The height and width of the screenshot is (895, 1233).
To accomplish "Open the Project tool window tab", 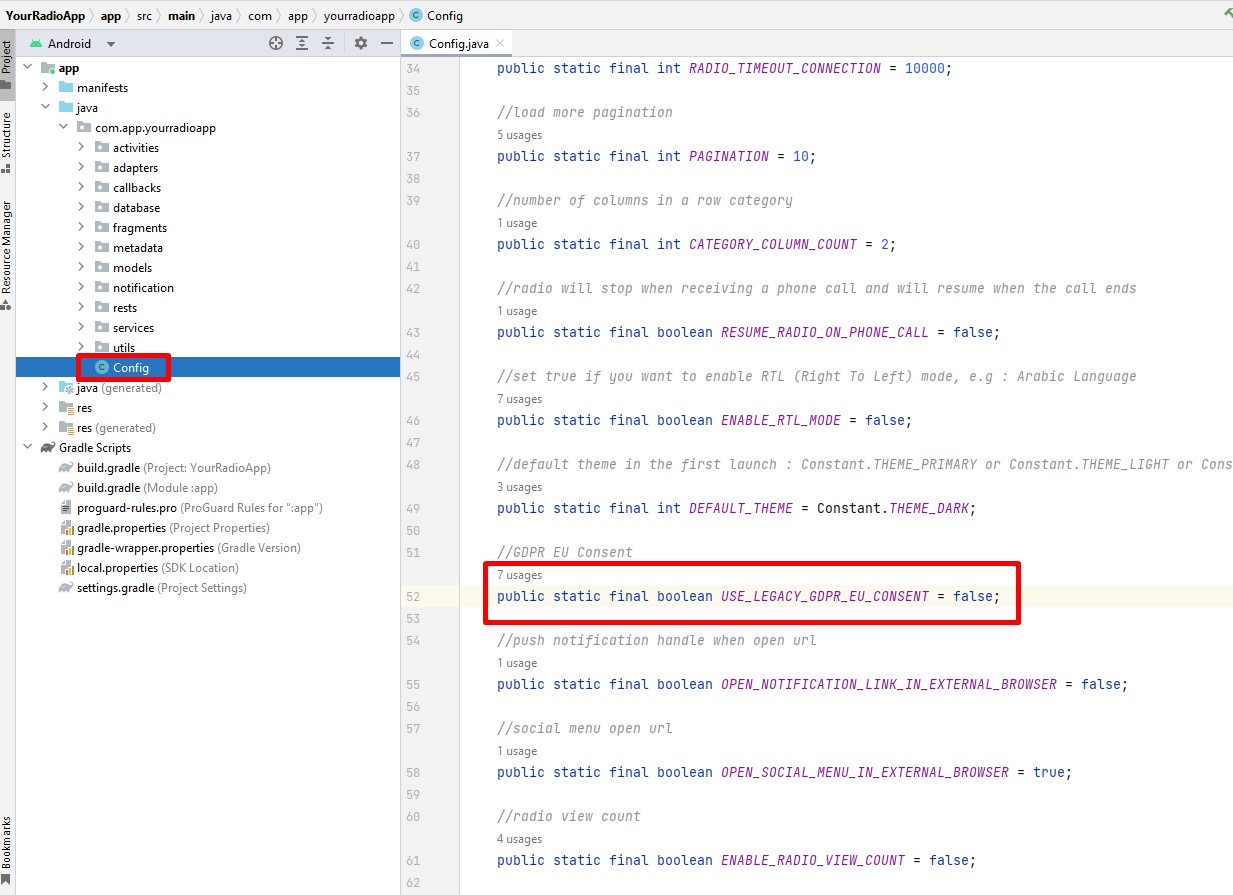I will [x=7, y=63].
